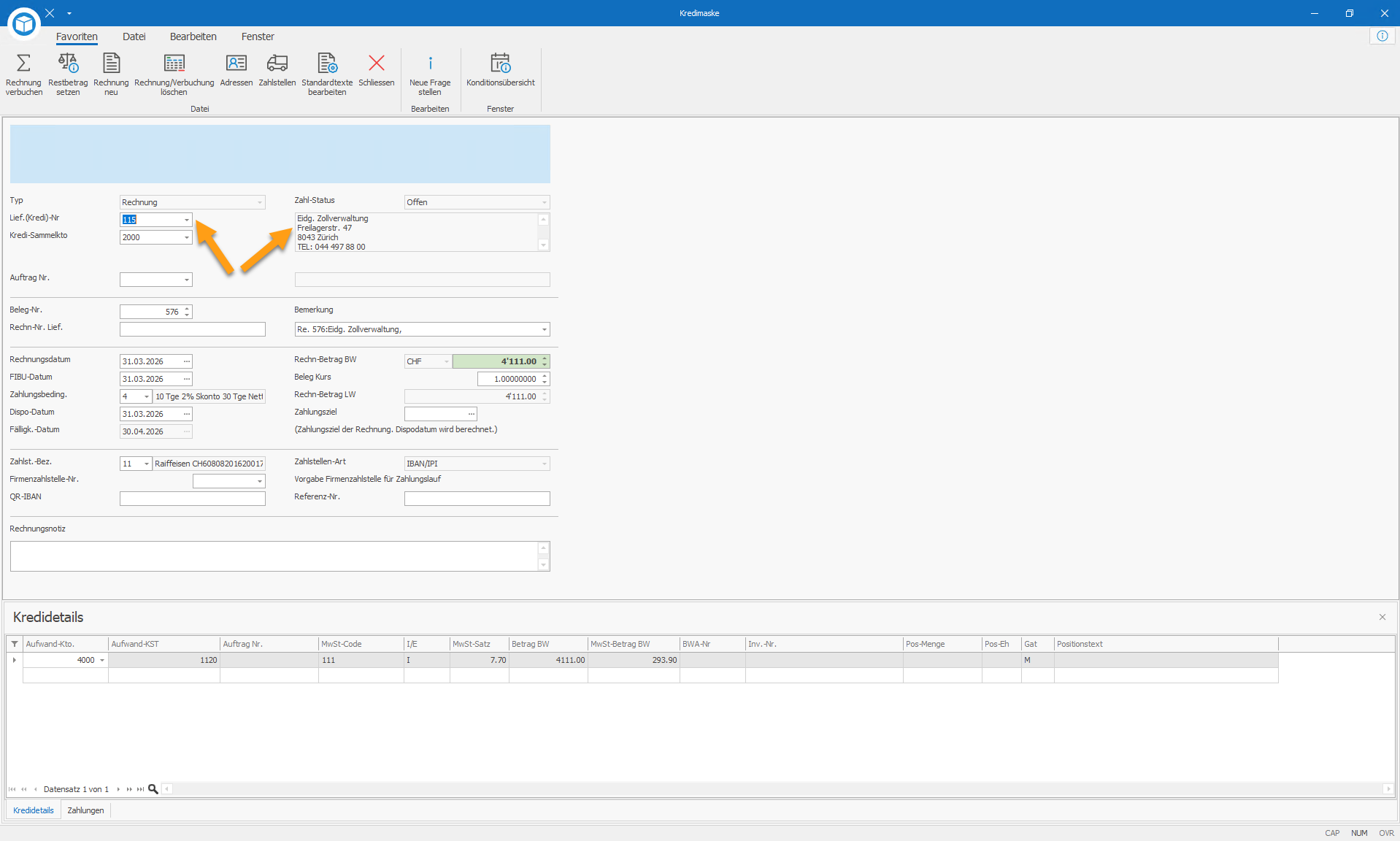Open the Rechnungsdatum date picker button
The image size is (1400, 841).
tap(186, 361)
